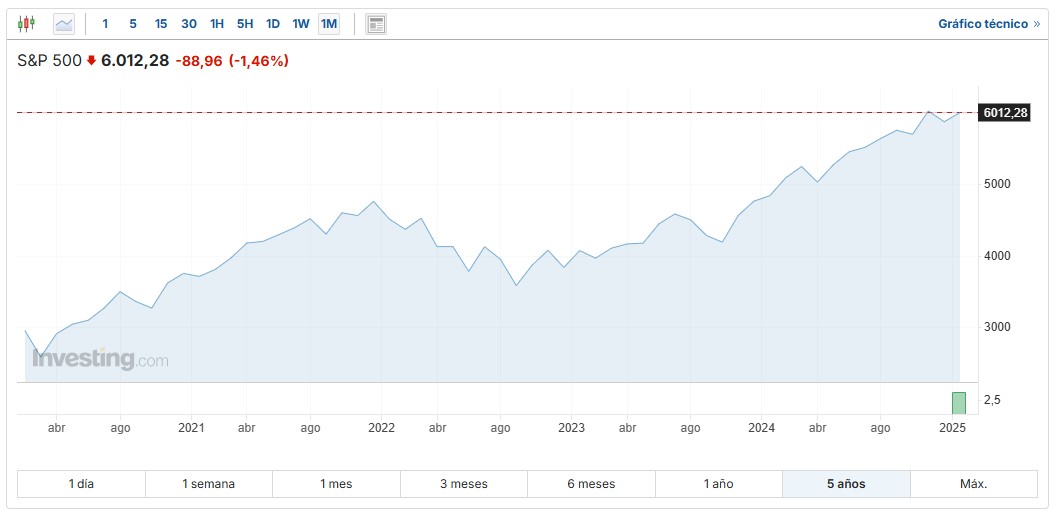This screenshot has height=515, width=1057.
Task: Show the 3 meses range
Action: [464, 484]
